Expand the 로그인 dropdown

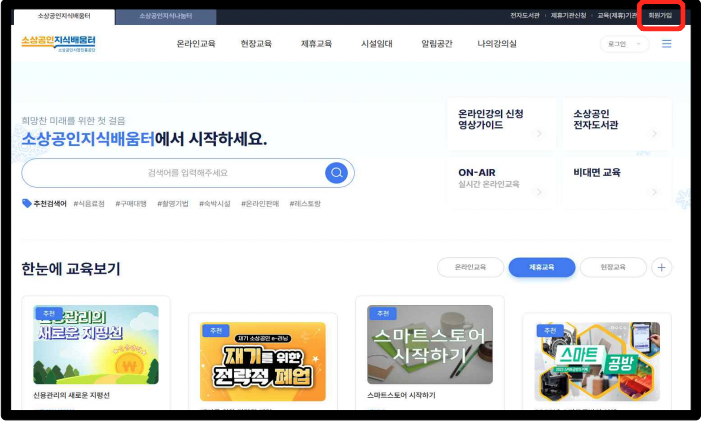(x=617, y=44)
